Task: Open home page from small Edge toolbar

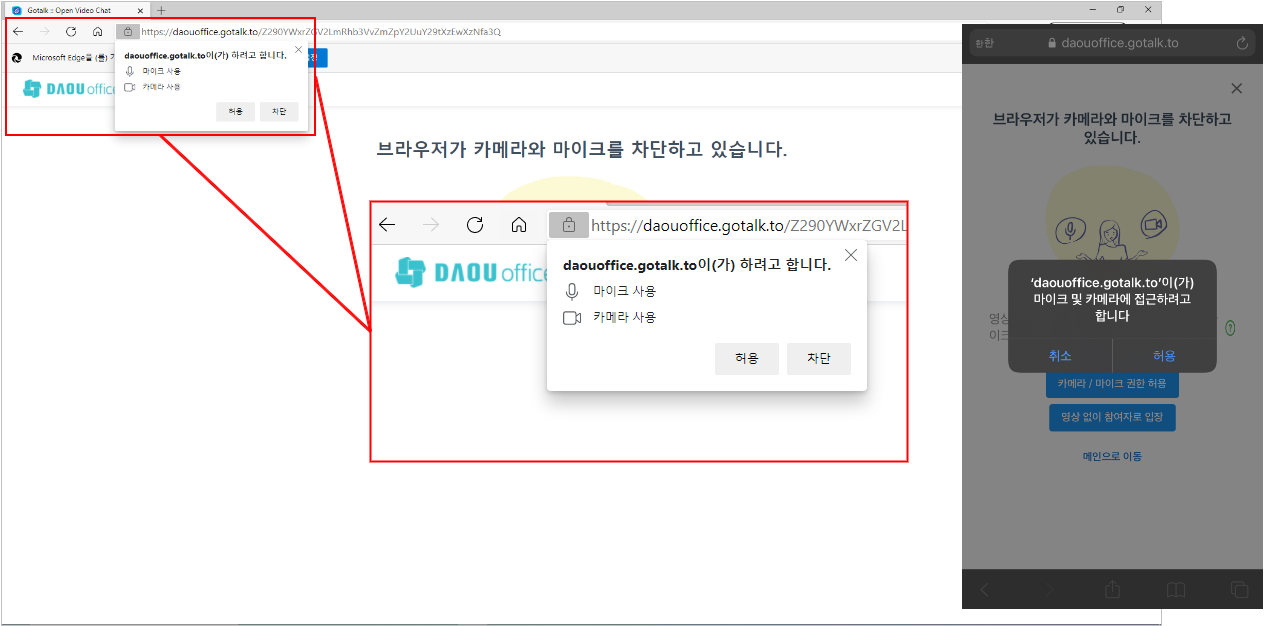Action: point(97,32)
